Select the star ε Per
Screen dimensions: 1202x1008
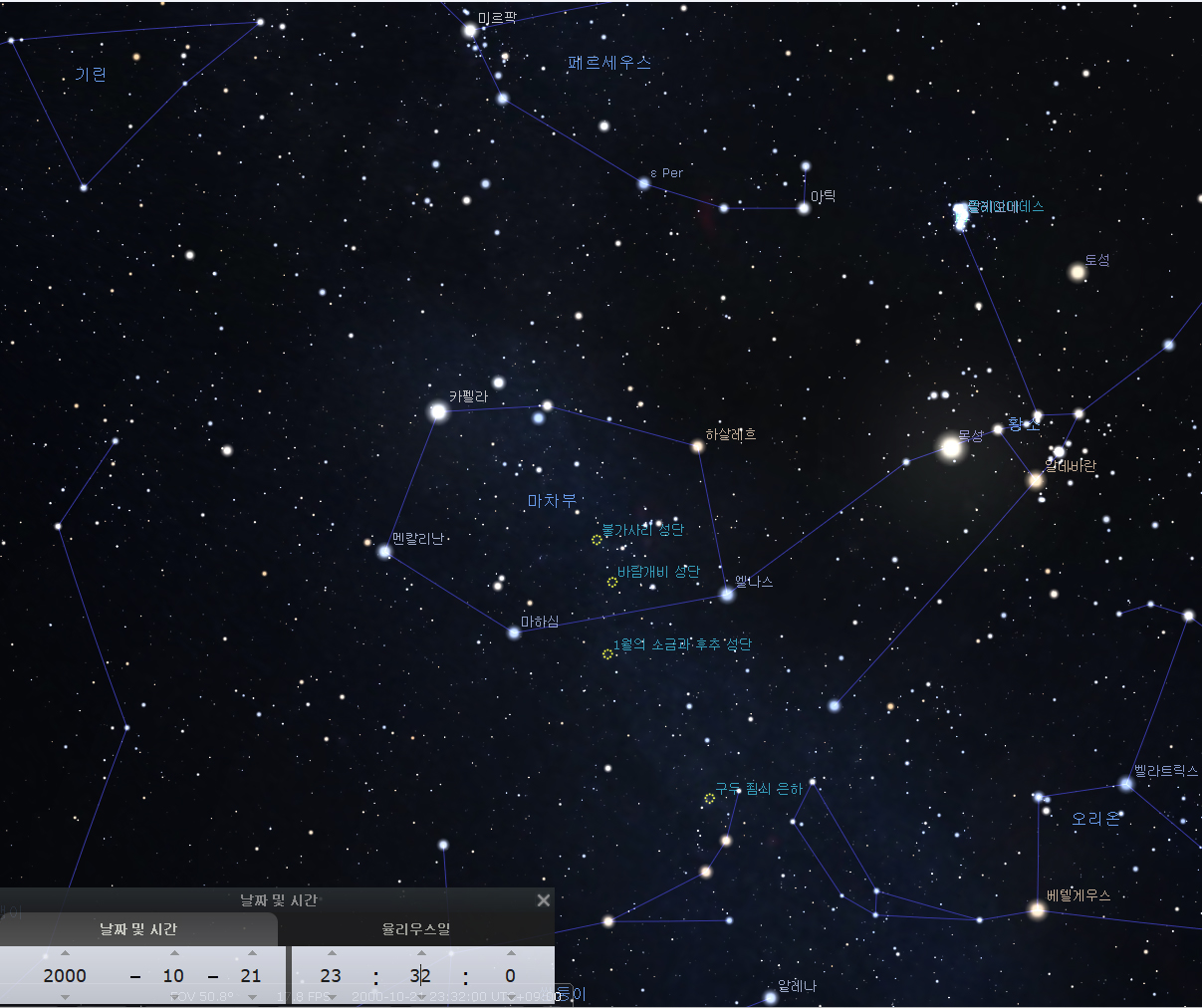coord(644,183)
